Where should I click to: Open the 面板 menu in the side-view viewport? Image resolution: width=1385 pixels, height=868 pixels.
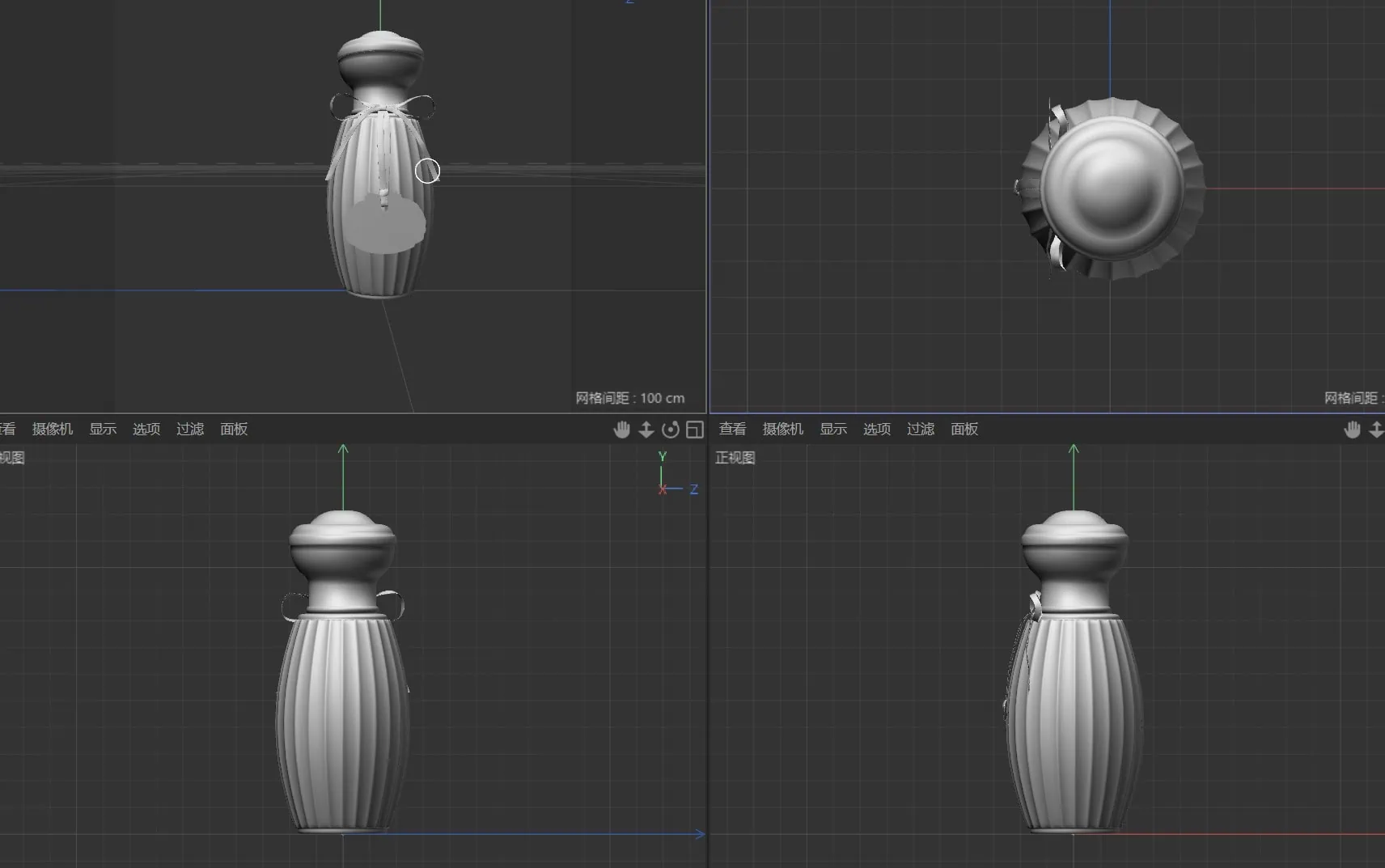(234, 429)
